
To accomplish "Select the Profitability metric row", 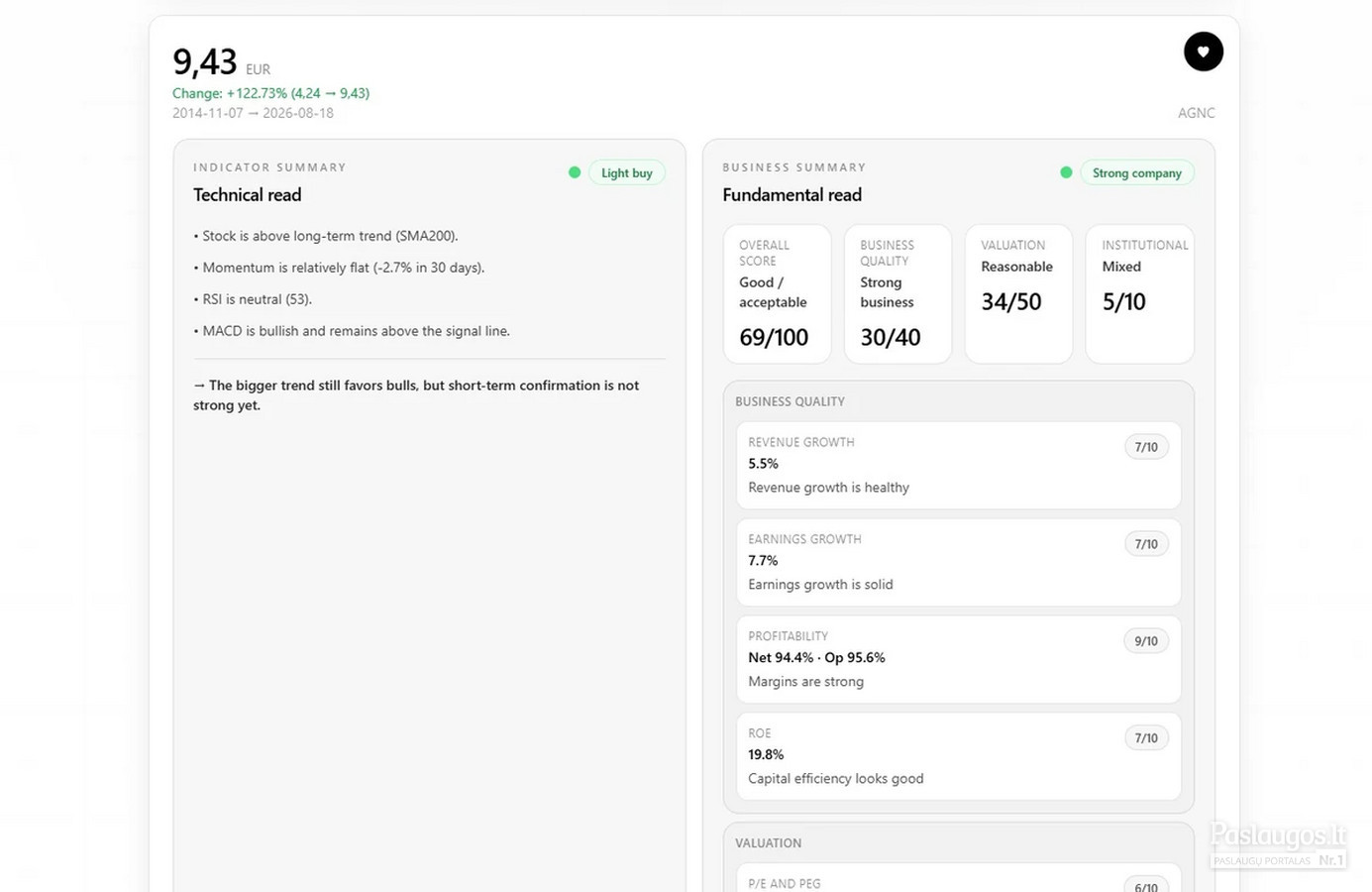I will click(959, 659).
